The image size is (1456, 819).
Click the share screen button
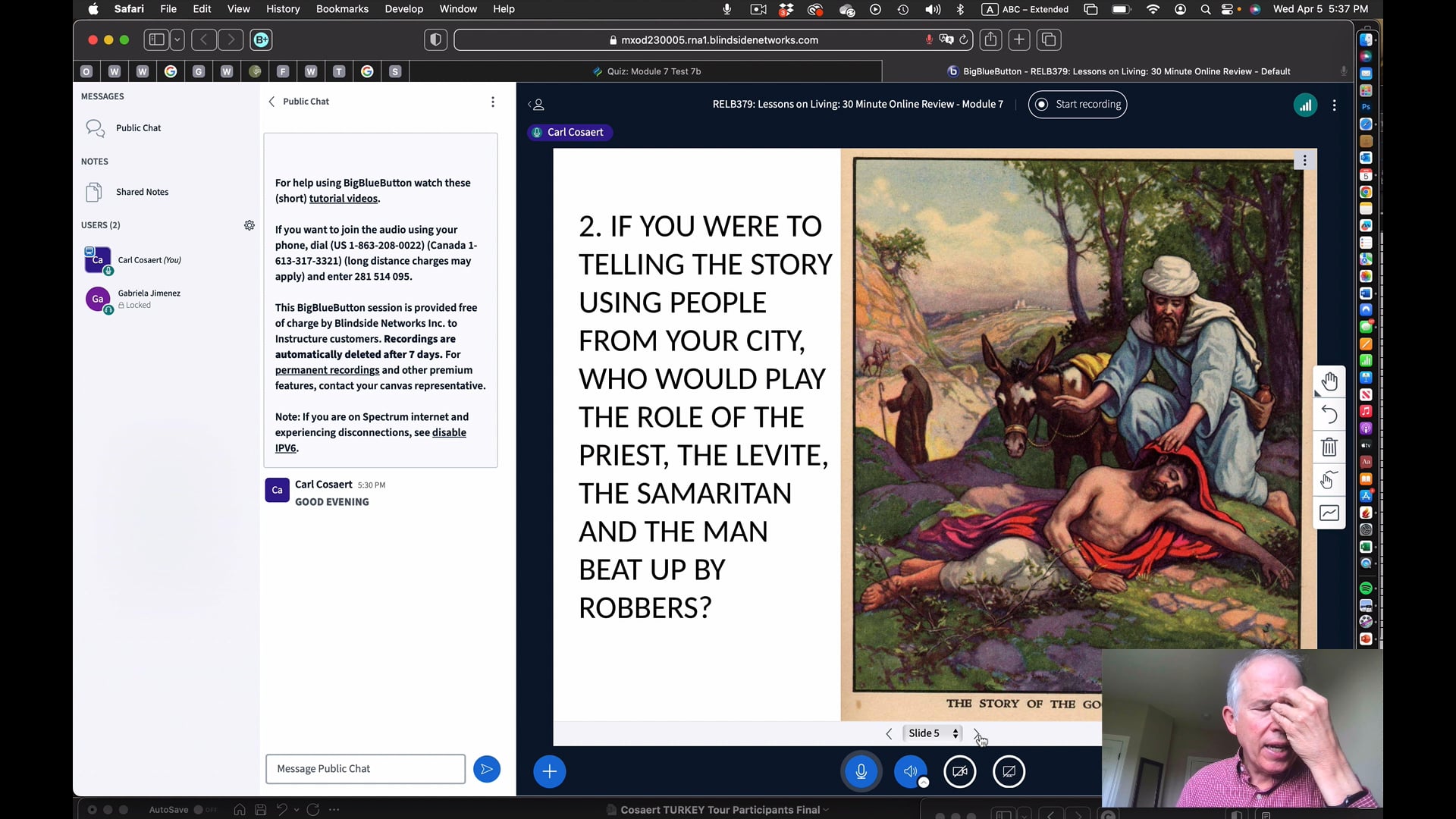(x=1009, y=772)
